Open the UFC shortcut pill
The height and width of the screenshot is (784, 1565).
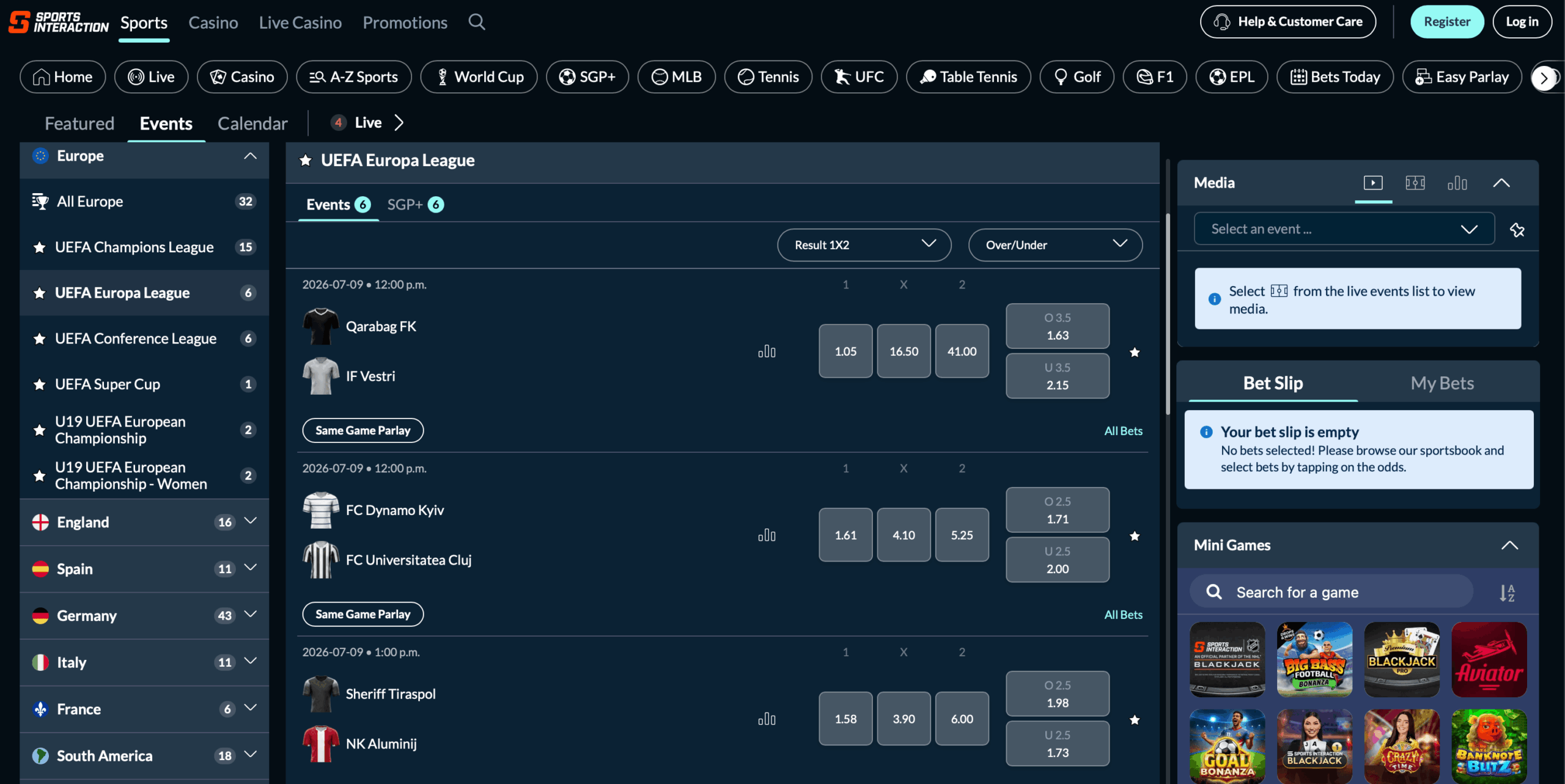click(860, 77)
